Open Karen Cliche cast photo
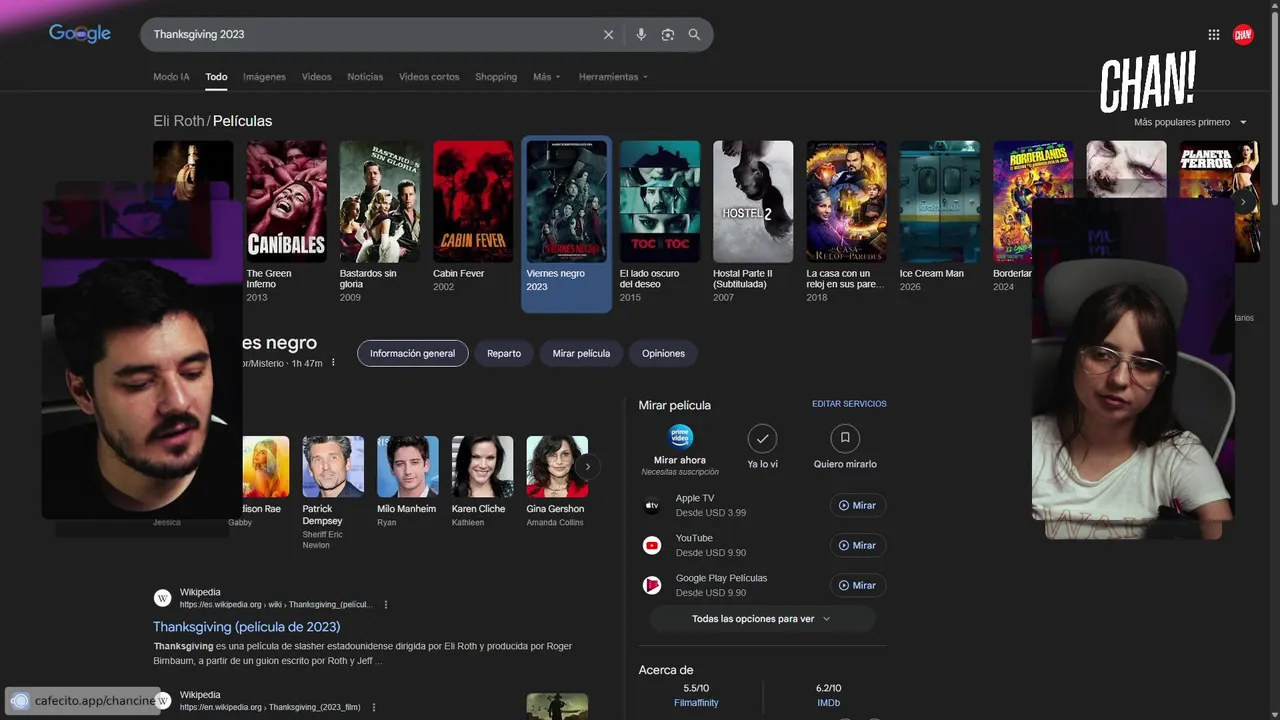This screenshot has width=1280, height=720. coord(482,466)
